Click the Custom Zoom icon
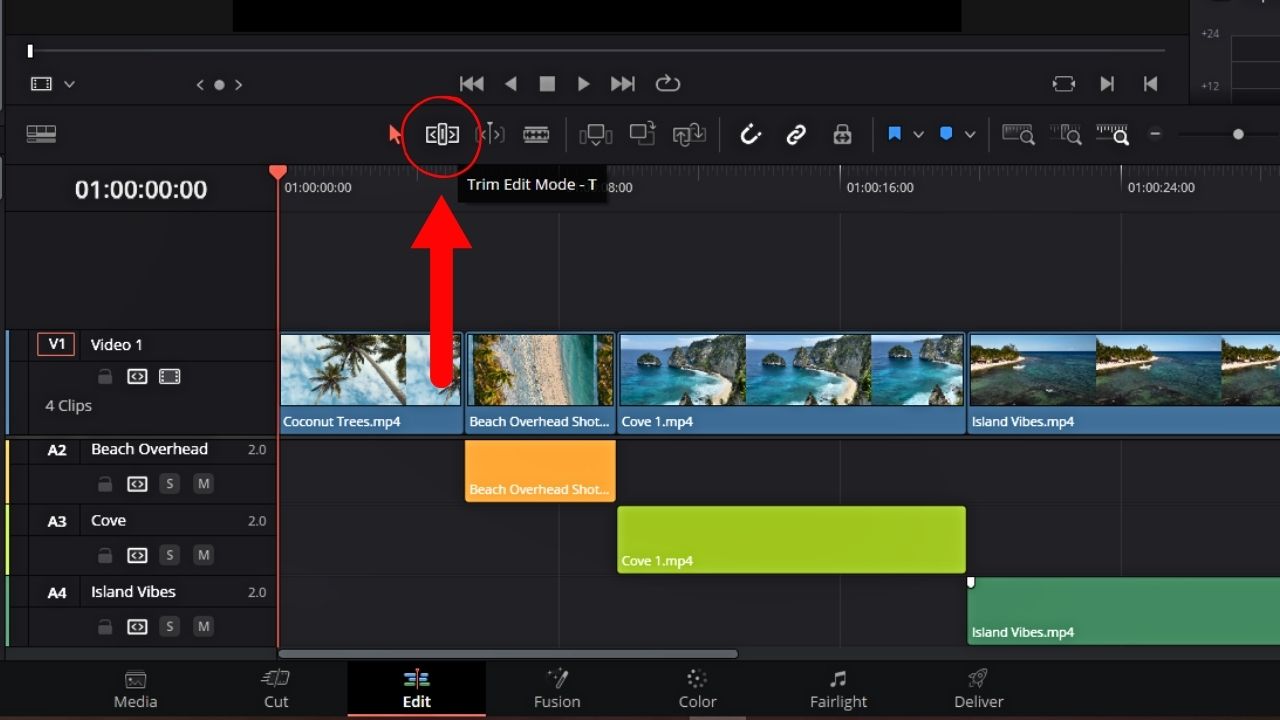 [1112, 134]
